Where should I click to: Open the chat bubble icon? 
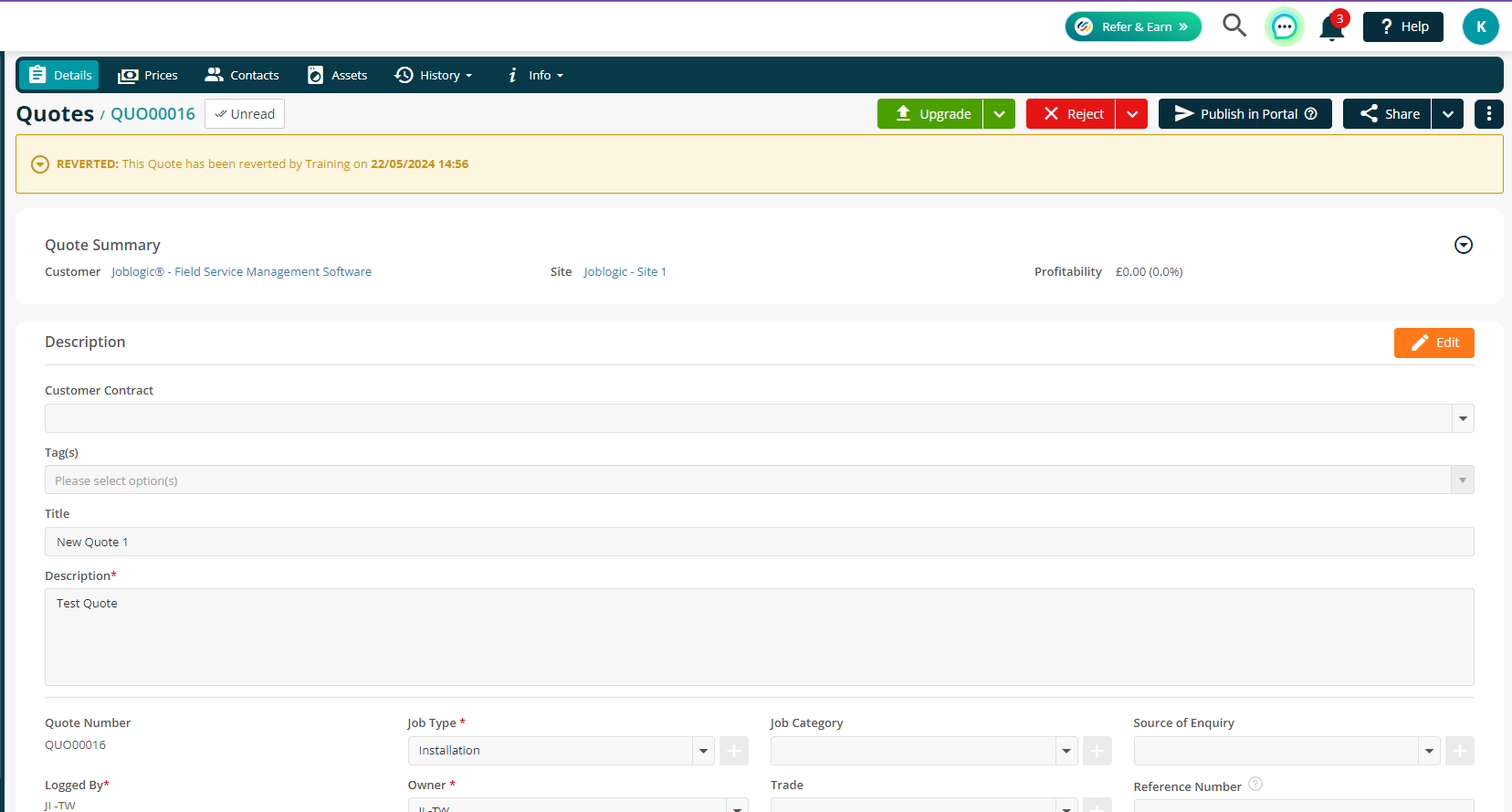(1284, 26)
